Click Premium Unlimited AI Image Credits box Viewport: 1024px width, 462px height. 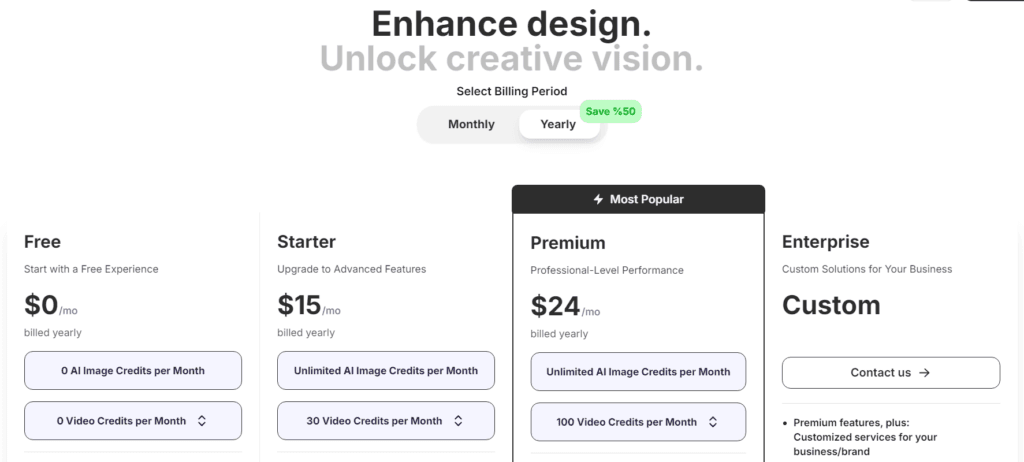pyautogui.click(x=638, y=372)
